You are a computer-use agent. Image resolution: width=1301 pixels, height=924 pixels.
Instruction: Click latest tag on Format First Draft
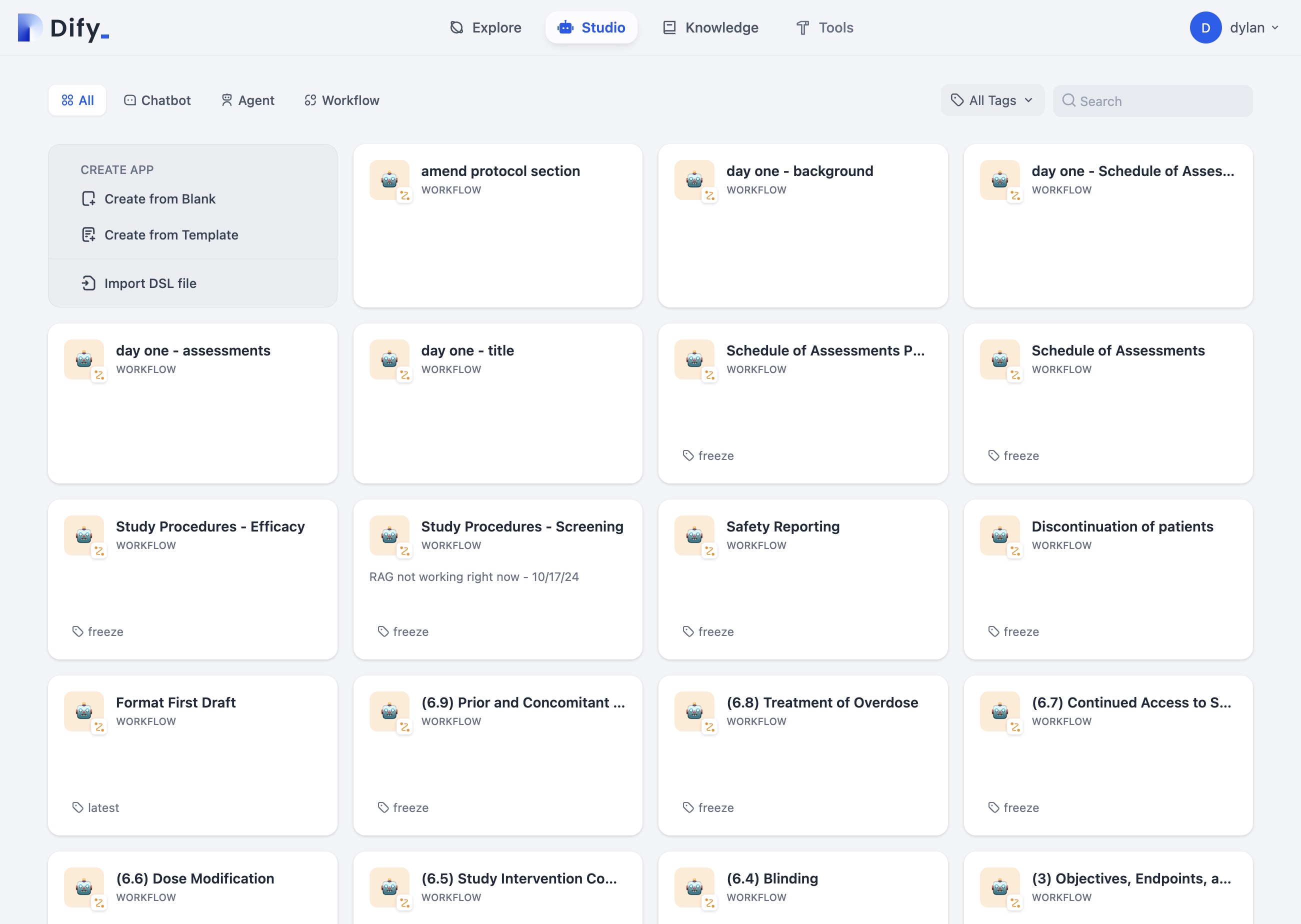[x=95, y=807]
